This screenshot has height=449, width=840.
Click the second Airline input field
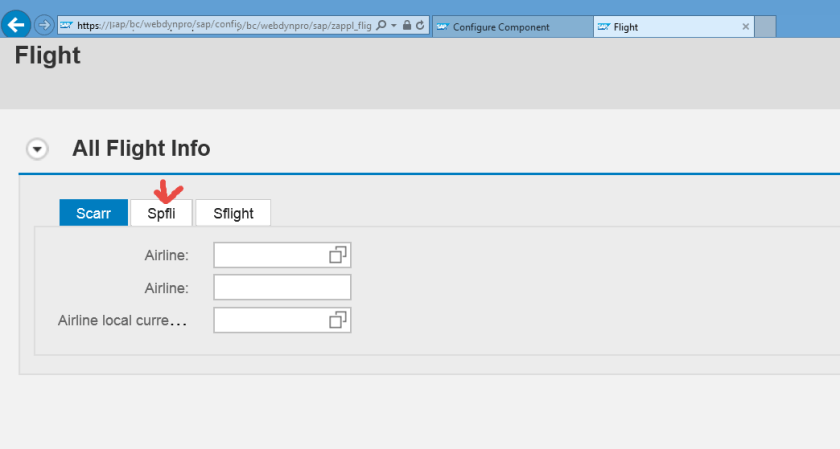pos(282,288)
